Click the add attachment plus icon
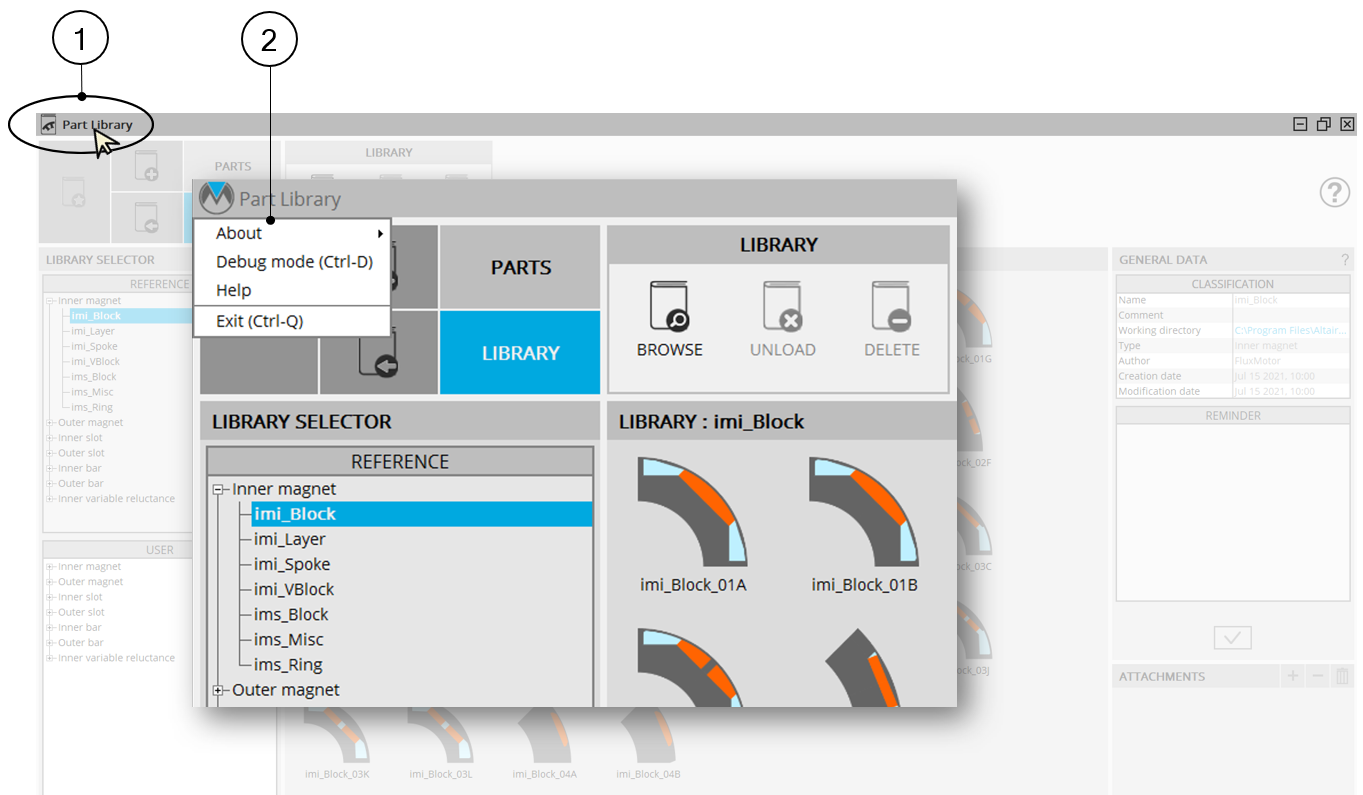This screenshot has height=795, width=1363. (1293, 677)
